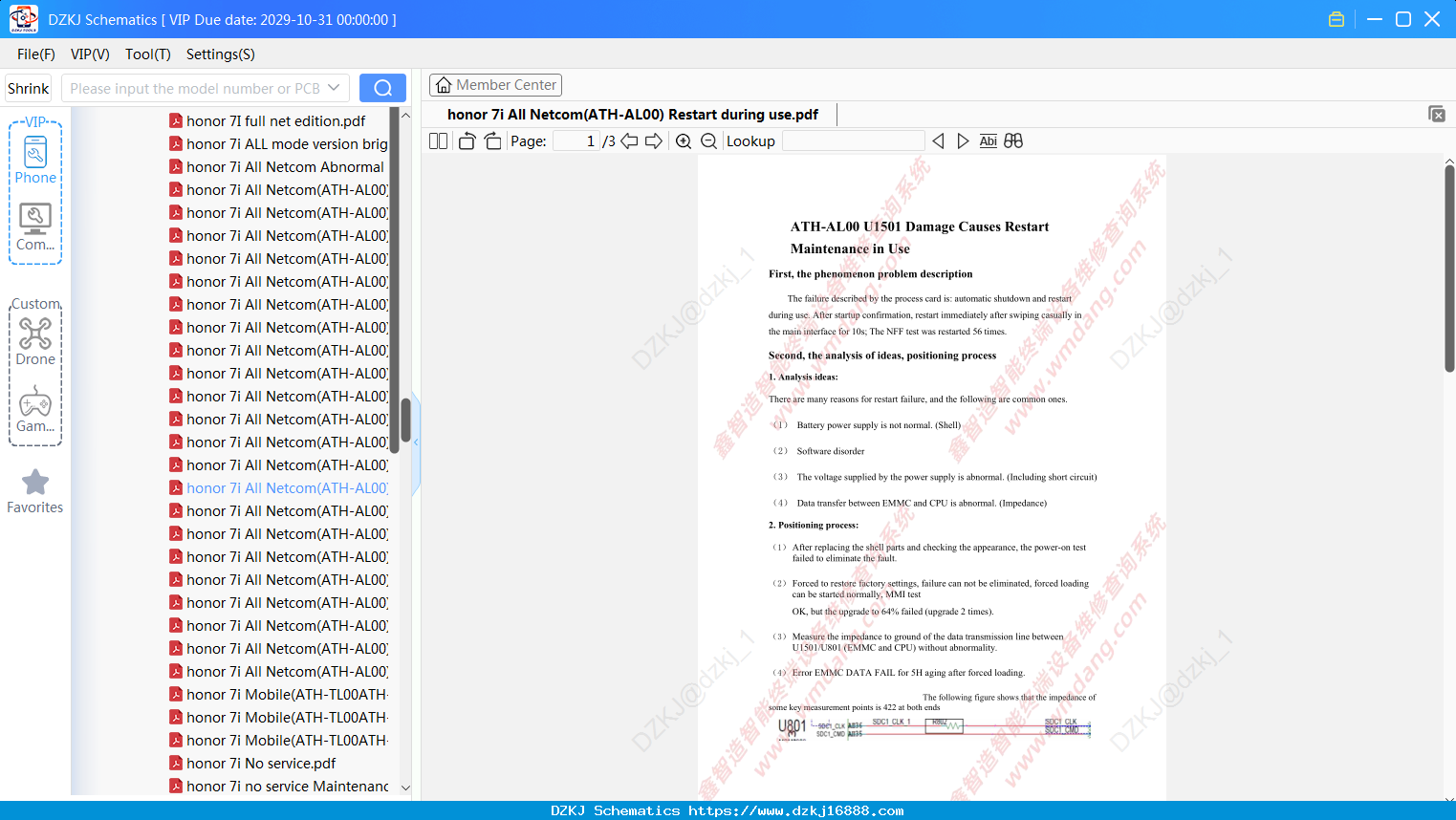
Task: Toggle two-page layout view icon
Action: [438, 141]
